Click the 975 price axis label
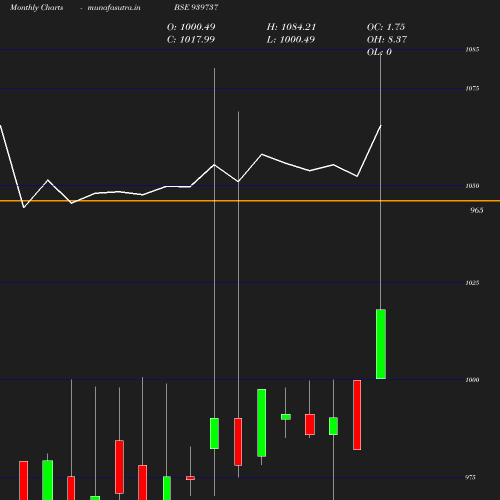500x500 pixels. (470, 477)
